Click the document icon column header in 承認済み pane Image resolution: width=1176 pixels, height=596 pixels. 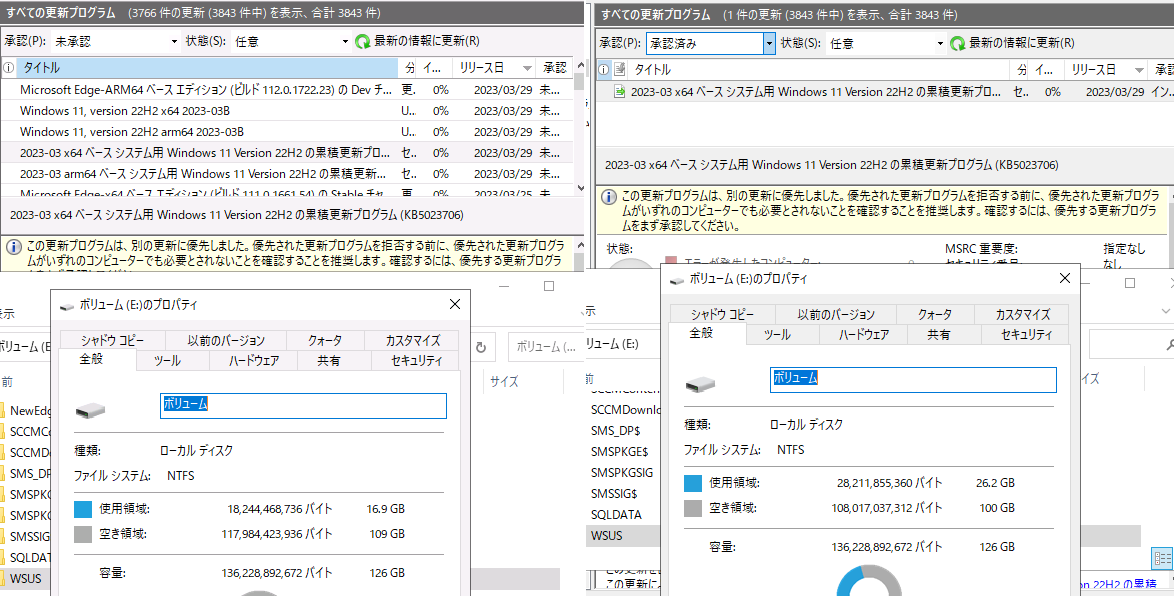coord(620,70)
